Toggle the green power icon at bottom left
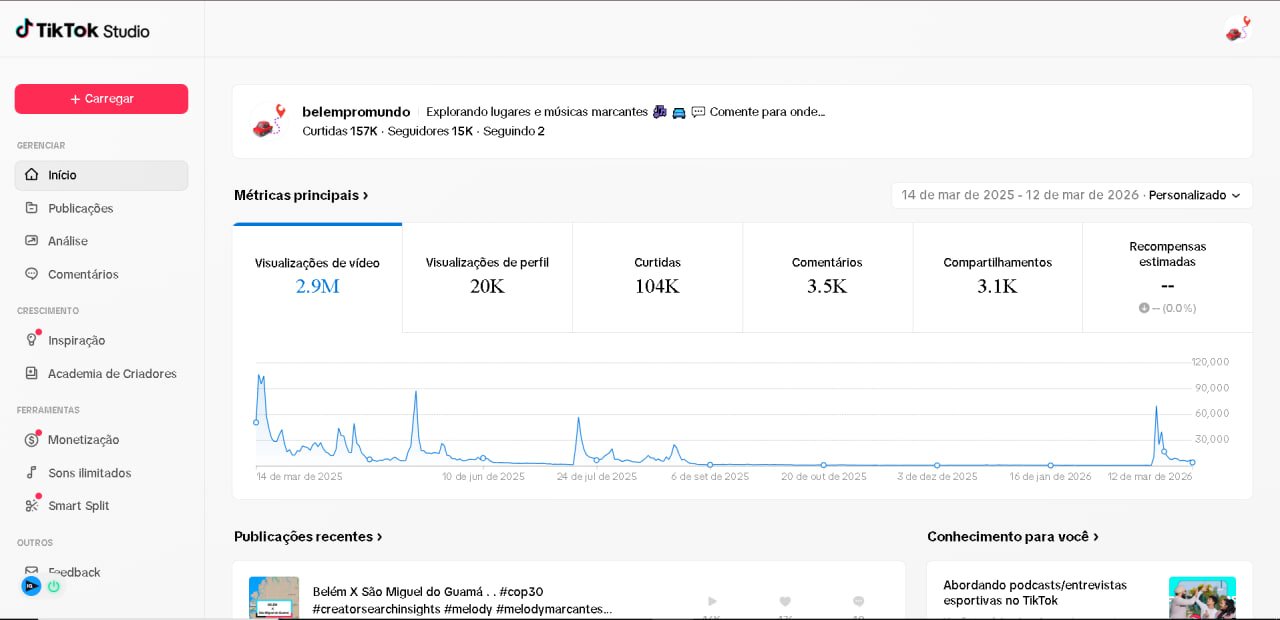Image resolution: width=1280 pixels, height=620 pixels. click(54, 586)
